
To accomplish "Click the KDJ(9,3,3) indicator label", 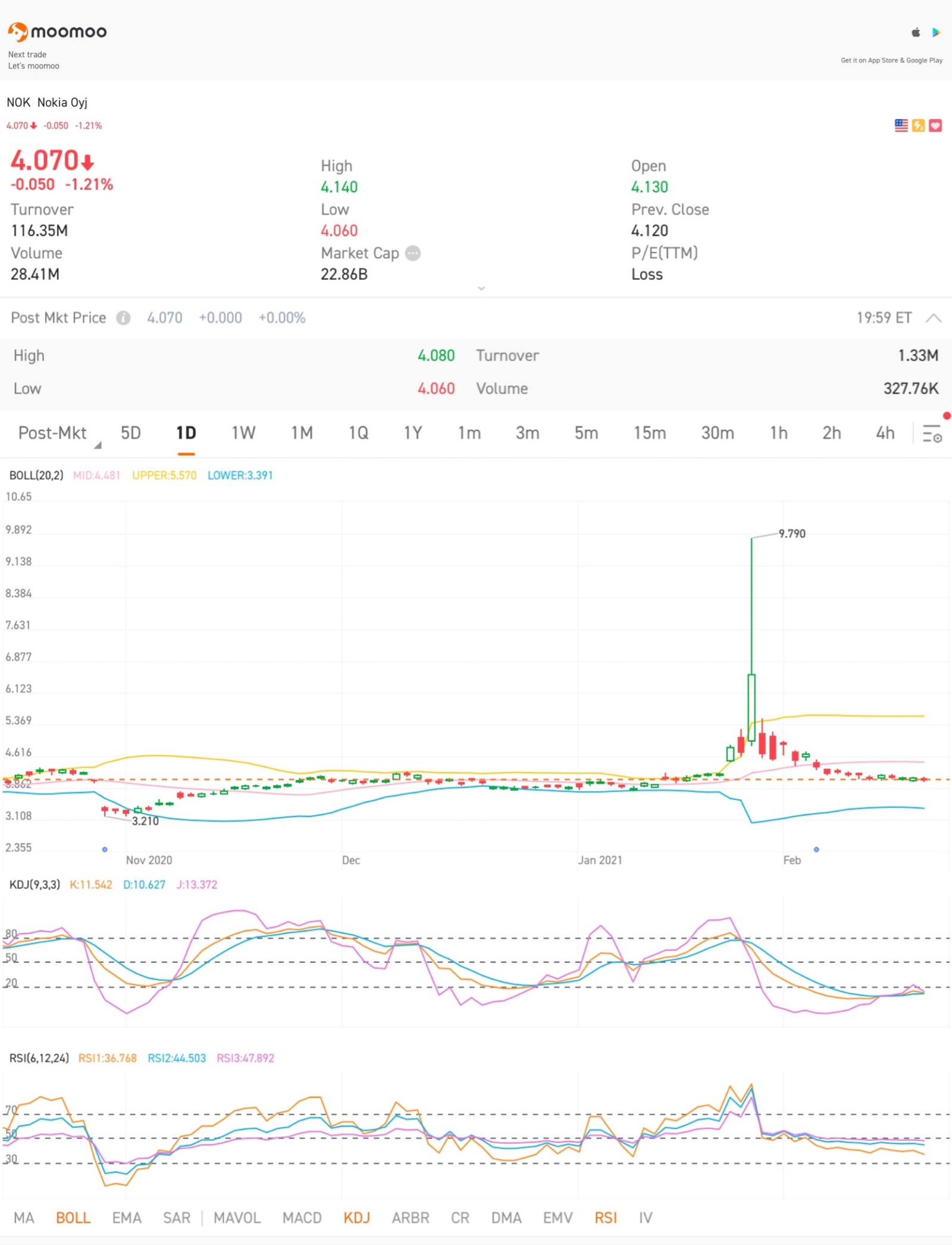I will tap(35, 885).
